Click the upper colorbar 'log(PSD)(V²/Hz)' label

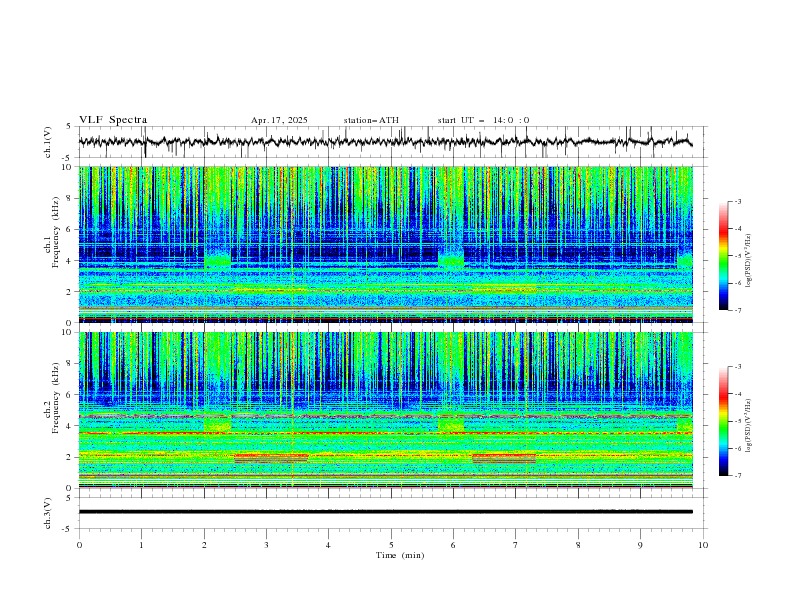749,261
